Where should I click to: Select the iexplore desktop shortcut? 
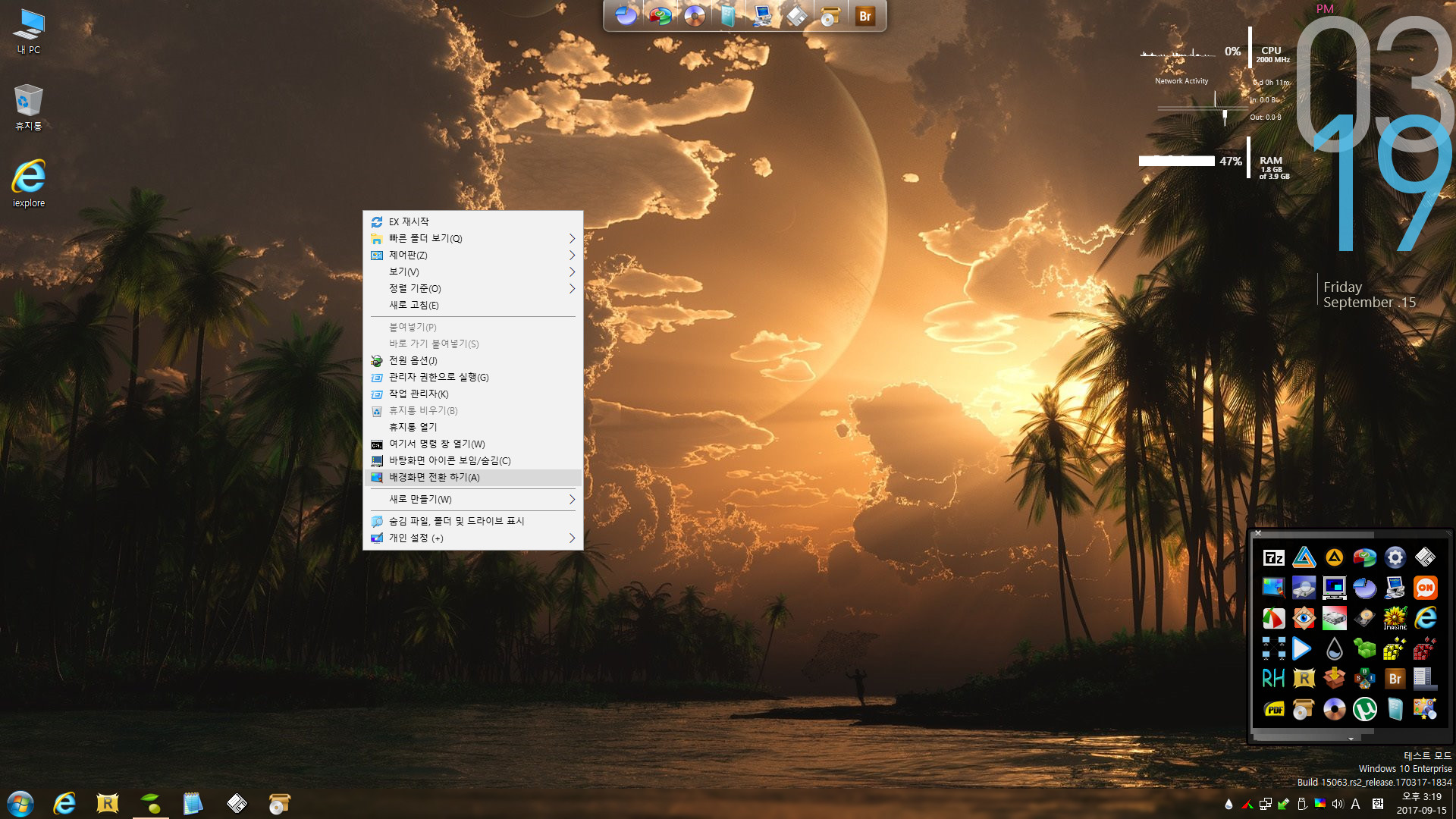click(29, 184)
